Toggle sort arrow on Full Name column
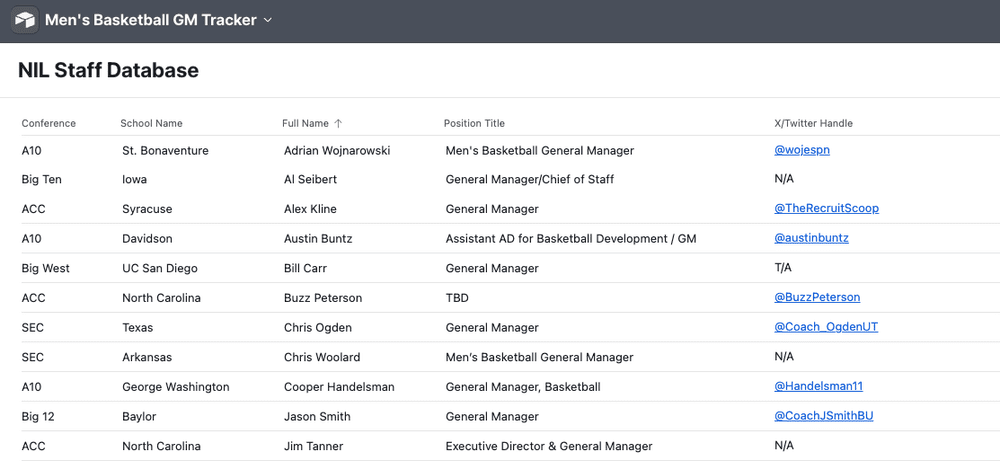The height and width of the screenshot is (461, 1000). [x=339, y=124]
